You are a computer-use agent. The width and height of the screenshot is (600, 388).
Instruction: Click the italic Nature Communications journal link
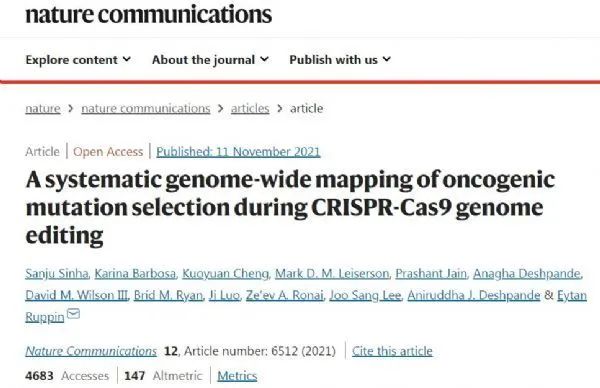91,351
